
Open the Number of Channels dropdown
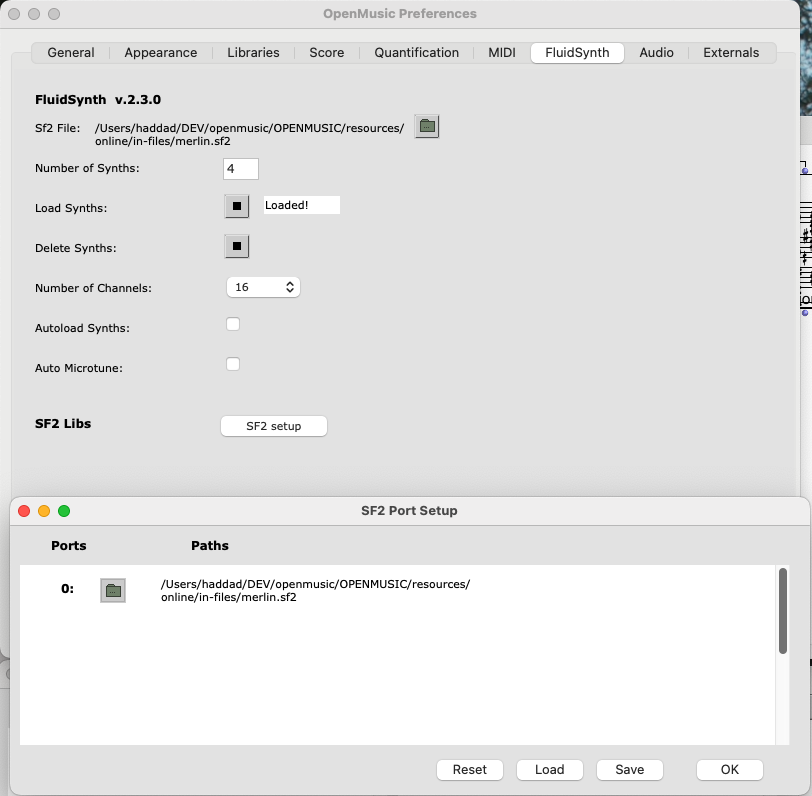coord(263,287)
